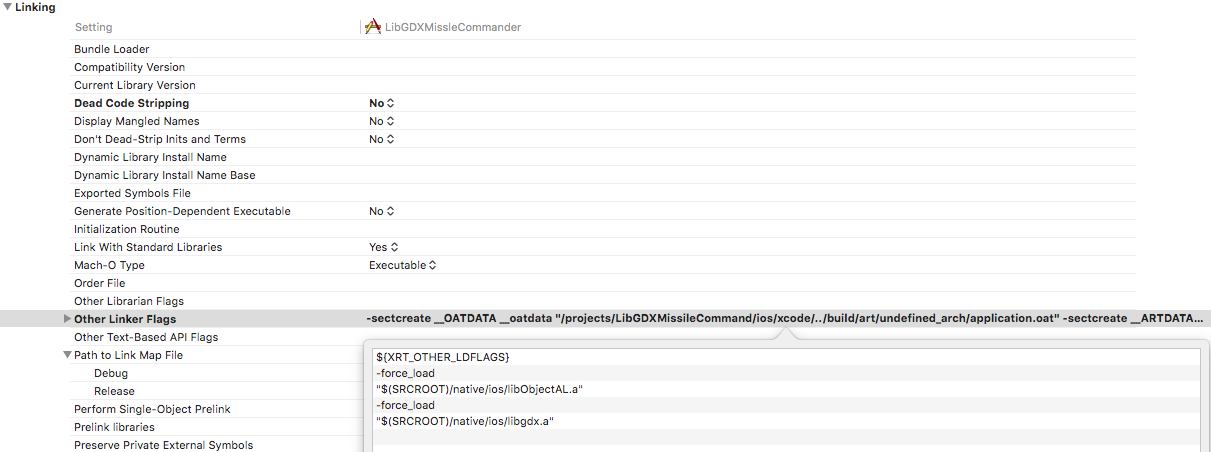Select Dynamic Library Install Name Base row
This screenshot has height=452, width=1211.
pos(164,175)
